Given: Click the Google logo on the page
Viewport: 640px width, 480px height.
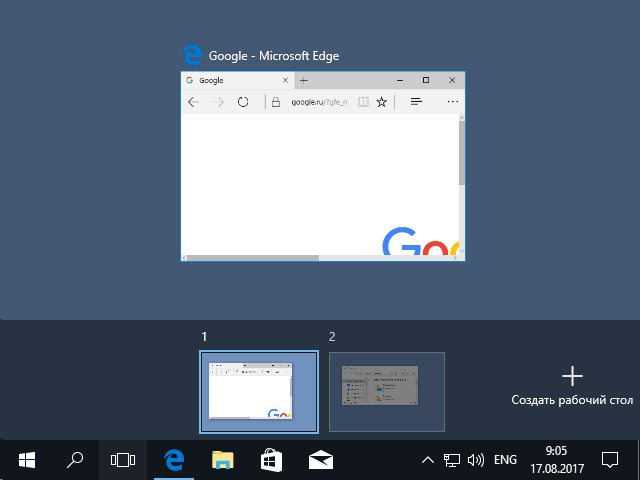Looking at the screenshot, I should pos(420,241).
